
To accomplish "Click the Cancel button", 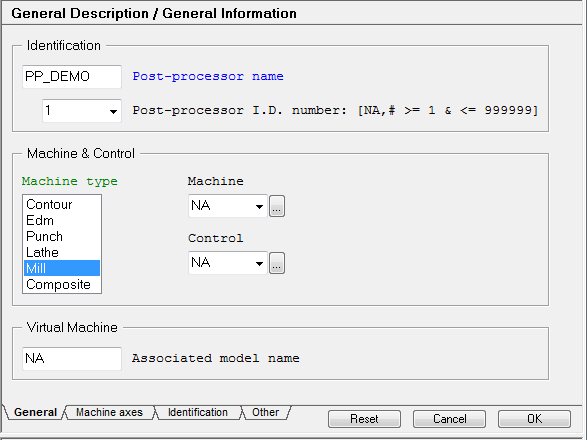I will pos(449,419).
